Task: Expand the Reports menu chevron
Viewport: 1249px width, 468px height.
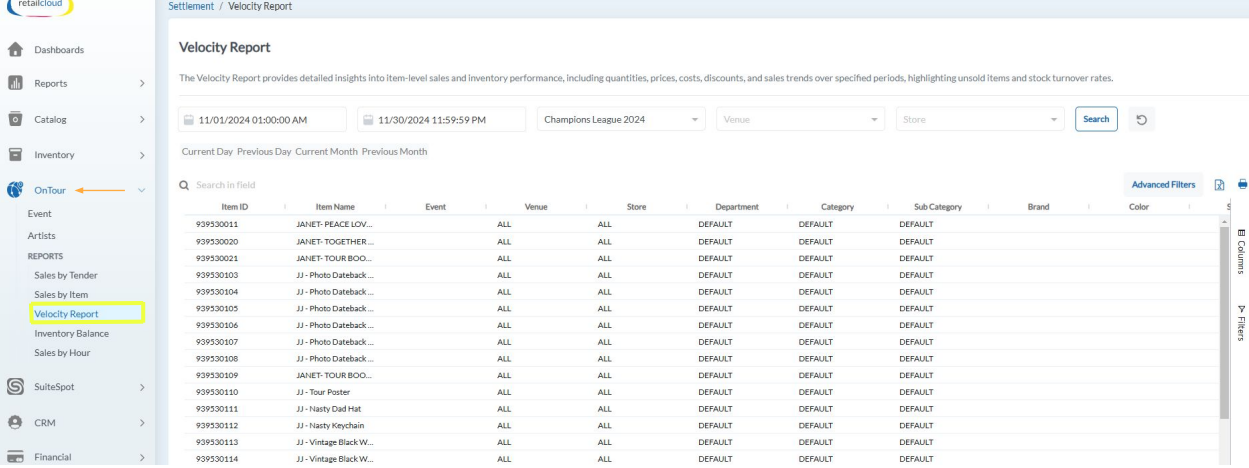Action: pos(142,84)
